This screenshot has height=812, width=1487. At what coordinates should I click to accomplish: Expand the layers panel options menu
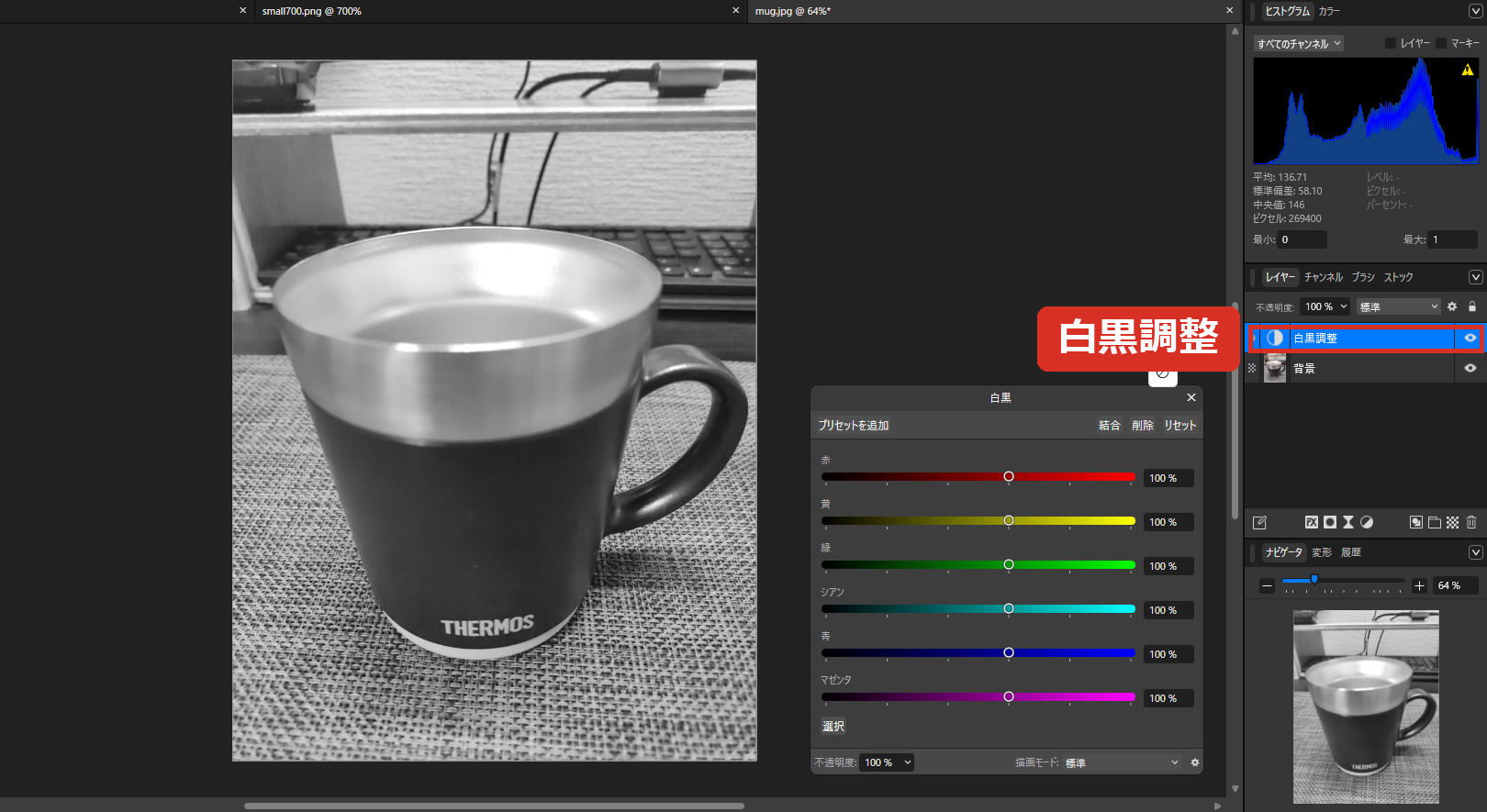click(1475, 277)
